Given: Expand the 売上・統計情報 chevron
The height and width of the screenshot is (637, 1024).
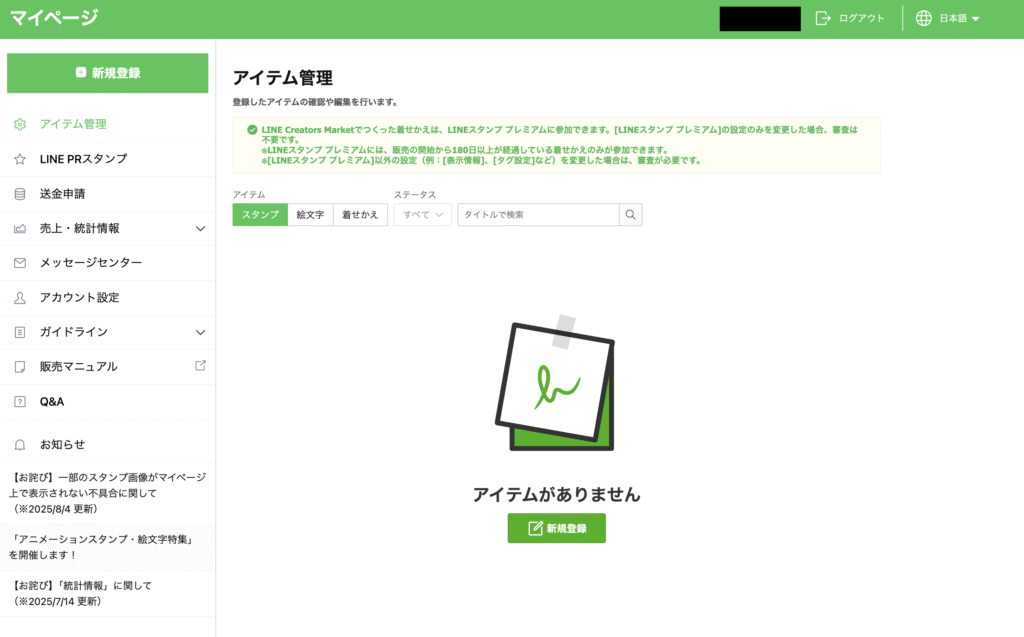Looking at the screenshot, I should 200,229.
